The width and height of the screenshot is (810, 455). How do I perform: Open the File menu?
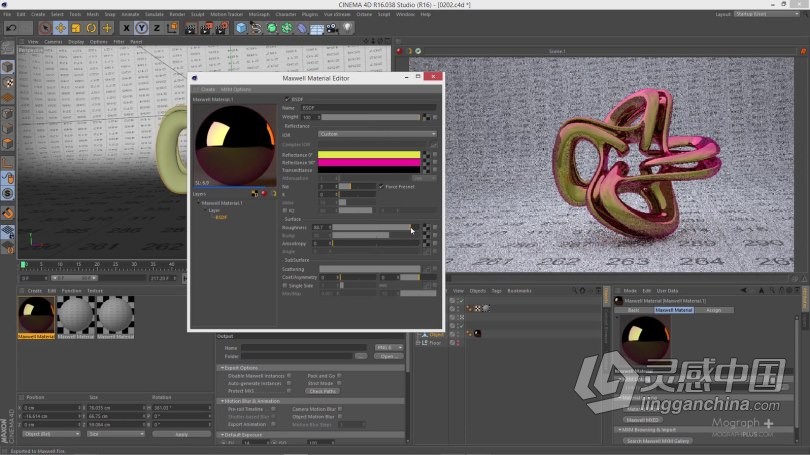(7, 14)
